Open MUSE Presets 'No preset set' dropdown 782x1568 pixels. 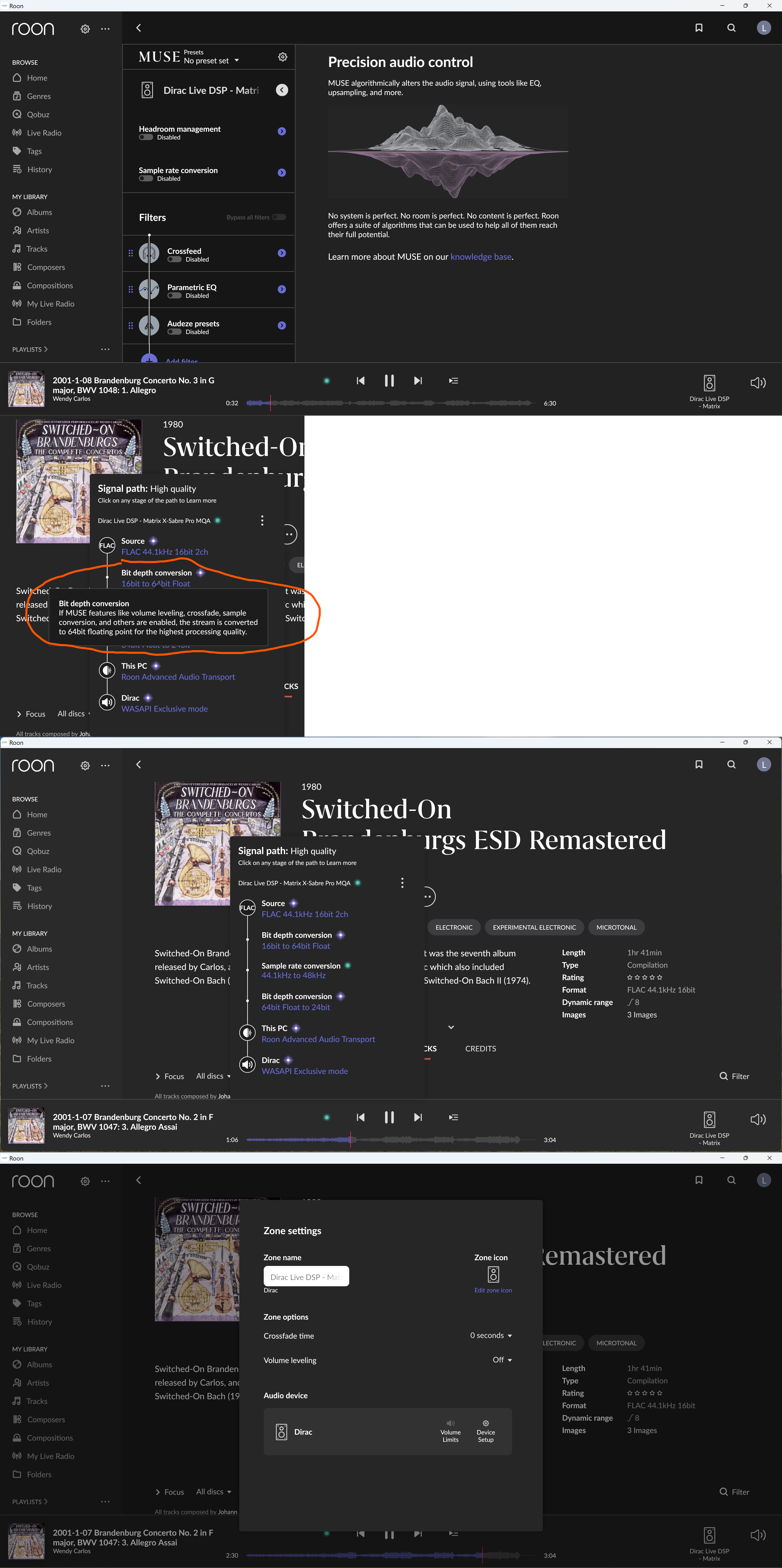(211, 61)
